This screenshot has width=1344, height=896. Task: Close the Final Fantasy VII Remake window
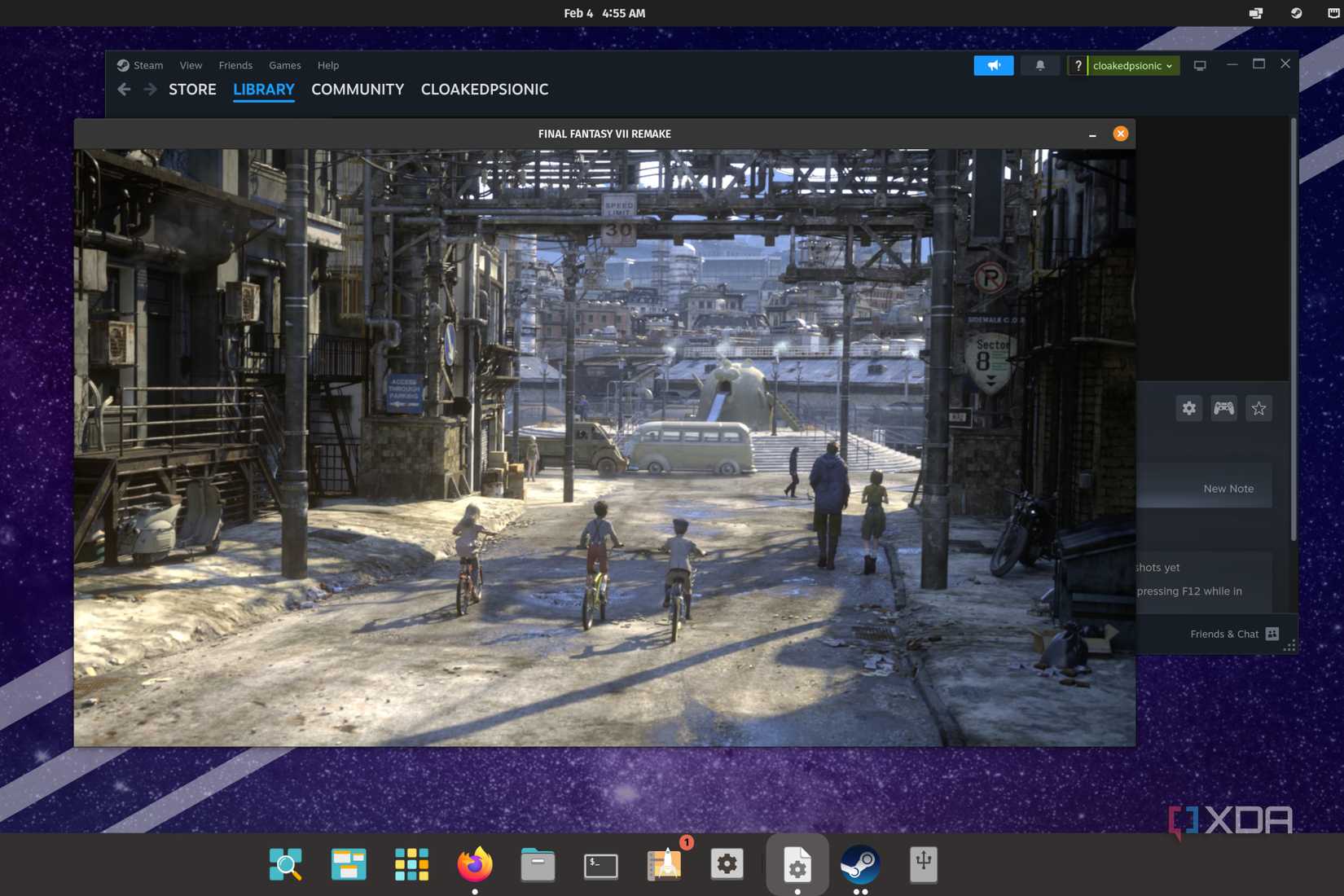coord(1121,134)
